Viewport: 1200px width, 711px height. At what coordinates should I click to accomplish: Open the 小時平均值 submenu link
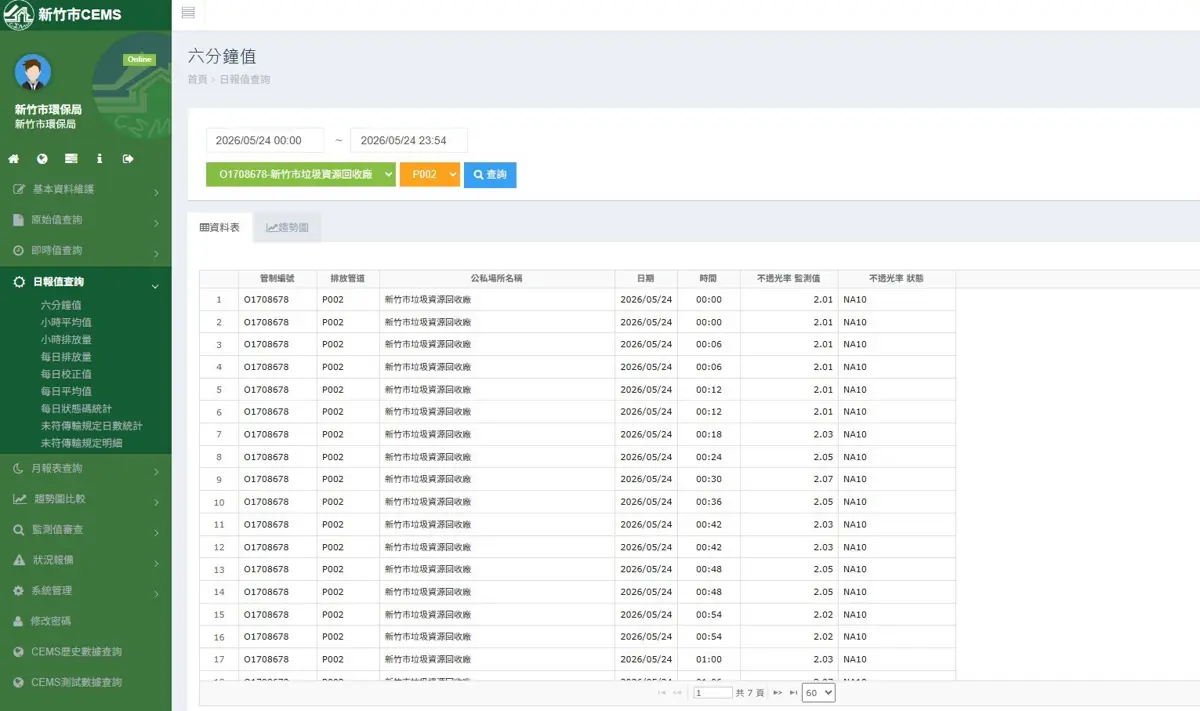coord(66,322)
